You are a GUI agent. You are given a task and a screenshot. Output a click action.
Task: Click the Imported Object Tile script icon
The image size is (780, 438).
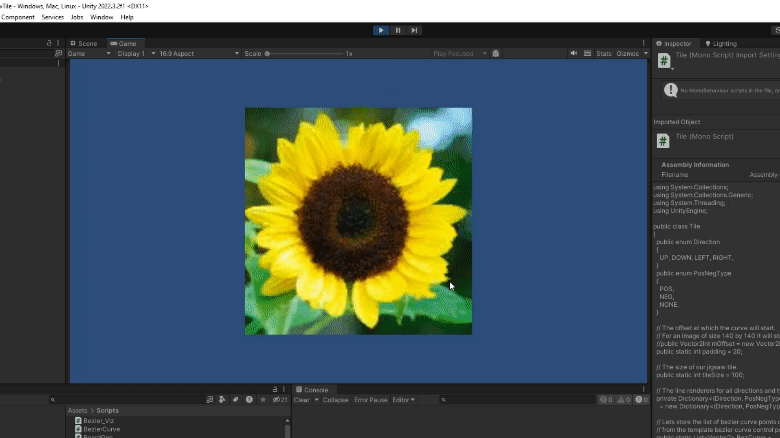[663, 141]
